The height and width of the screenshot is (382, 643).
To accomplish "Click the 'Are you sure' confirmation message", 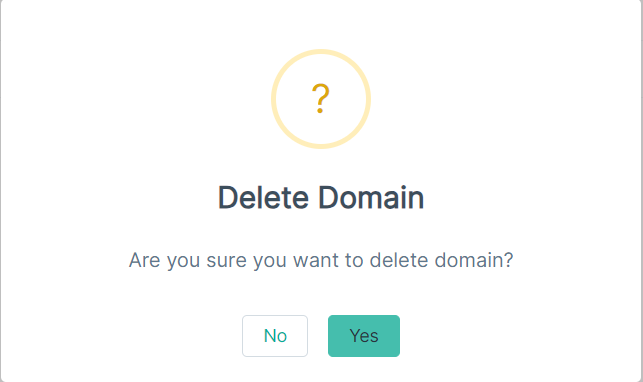I will pos(321,260).
